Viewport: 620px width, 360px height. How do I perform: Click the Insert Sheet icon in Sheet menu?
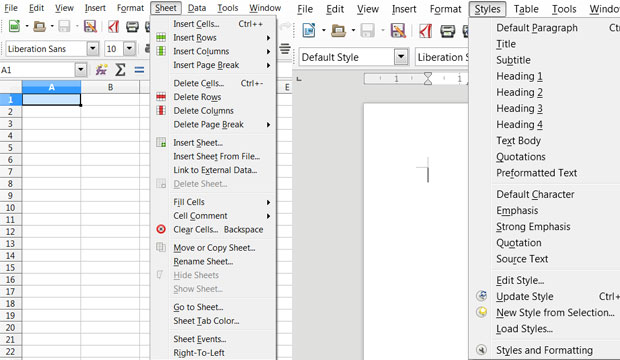click(x=161, y=142)
